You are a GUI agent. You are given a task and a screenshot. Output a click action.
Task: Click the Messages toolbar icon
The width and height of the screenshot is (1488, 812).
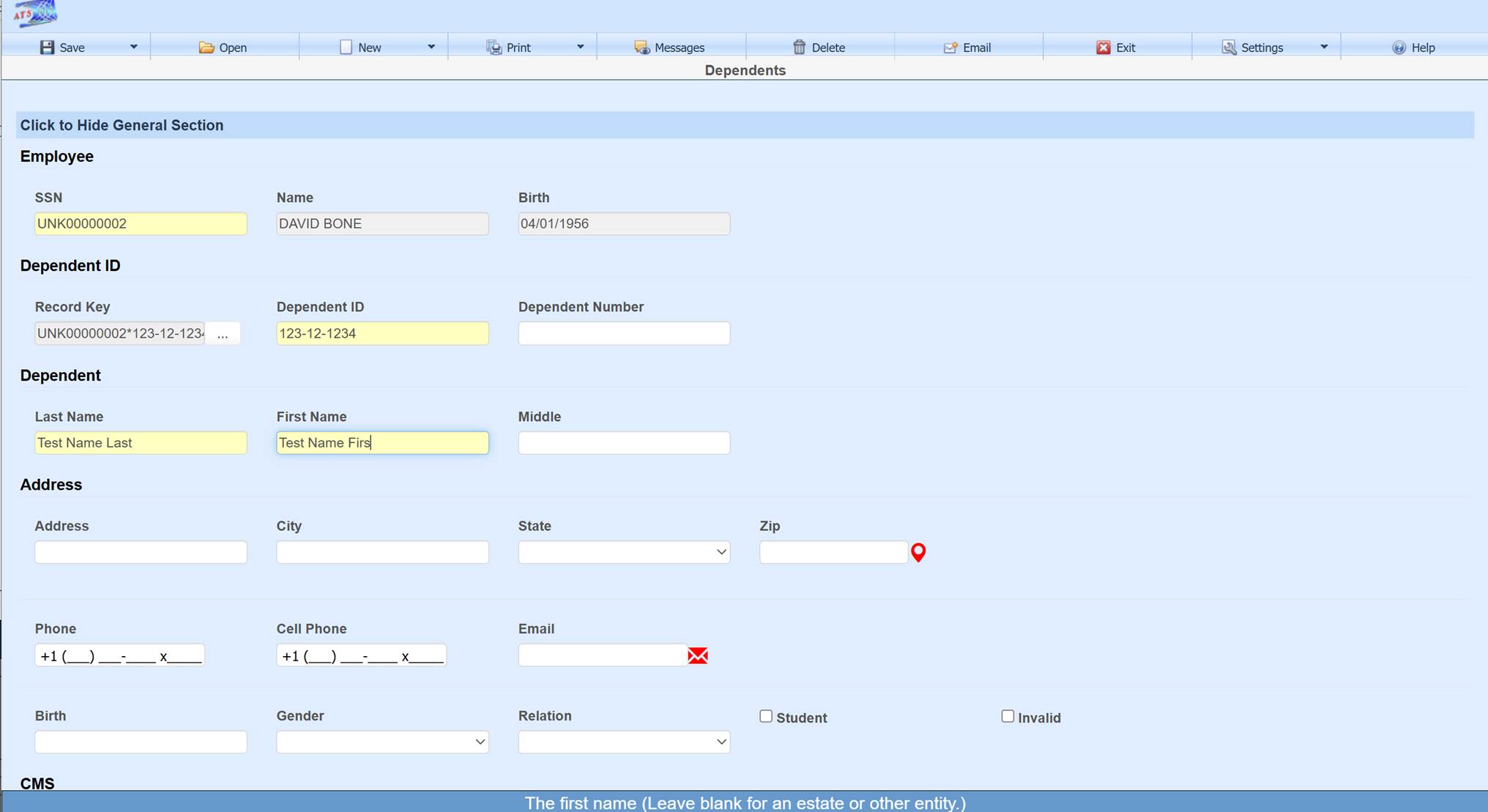pos(641,48)
